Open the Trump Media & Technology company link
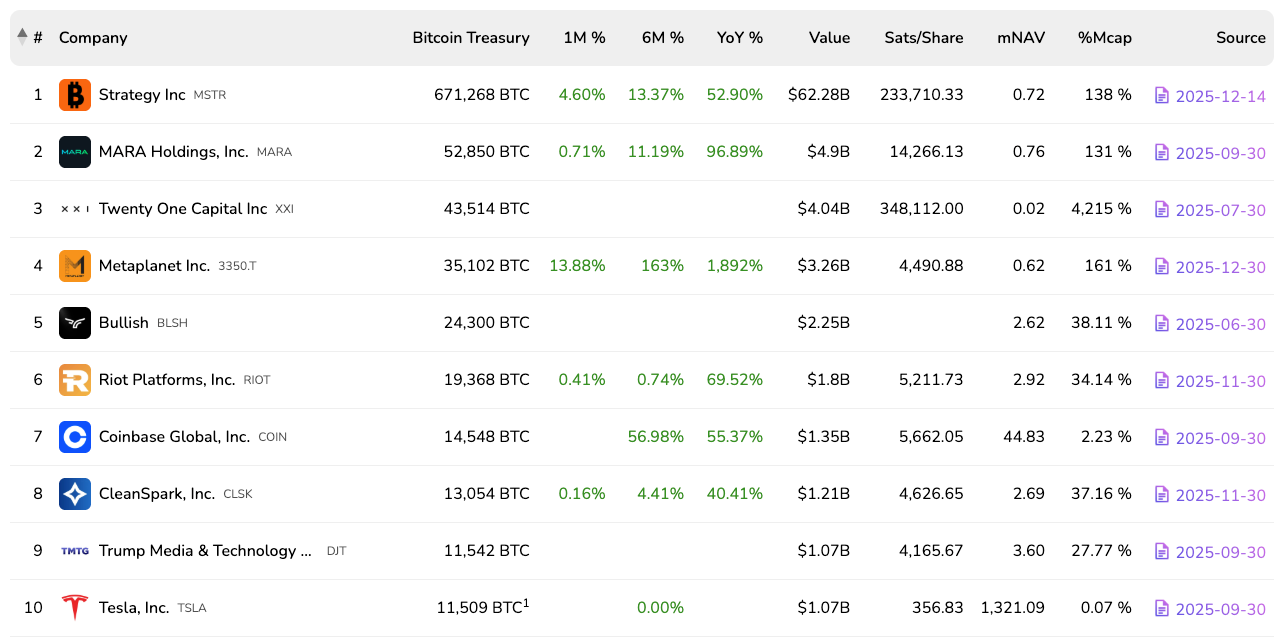This screenshot has height=637, width=1285. (197, 551)
